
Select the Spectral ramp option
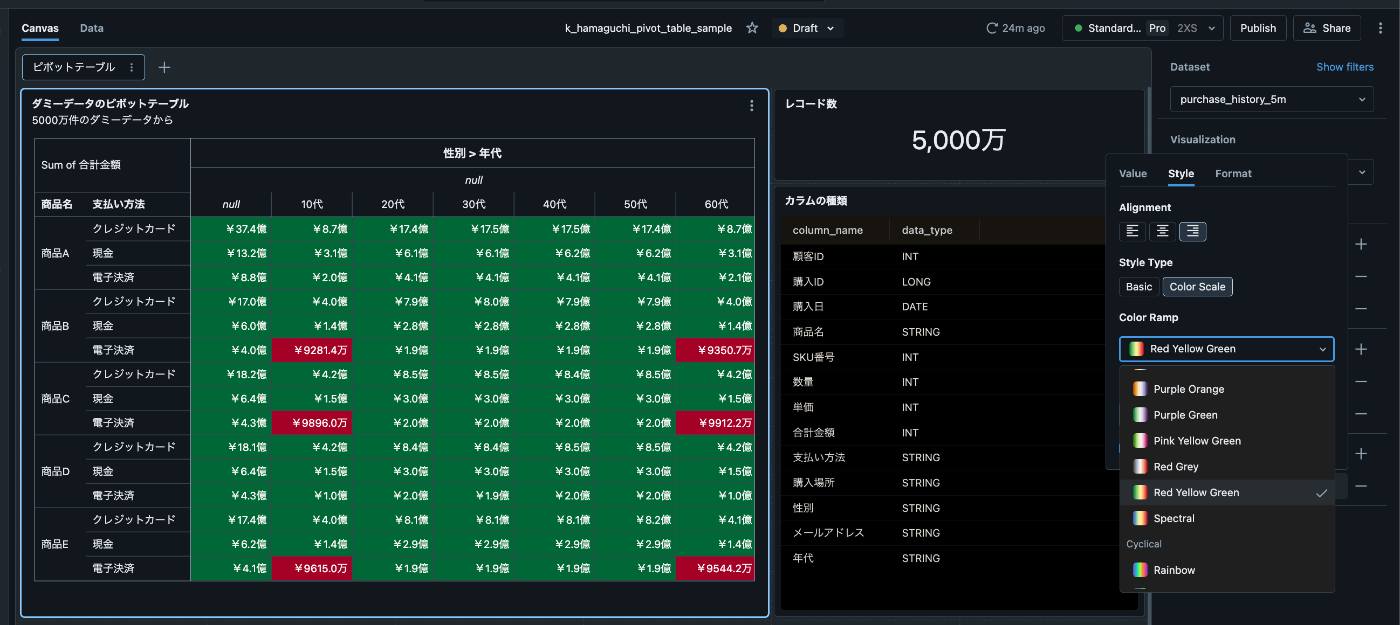(x=1228, y=519)
